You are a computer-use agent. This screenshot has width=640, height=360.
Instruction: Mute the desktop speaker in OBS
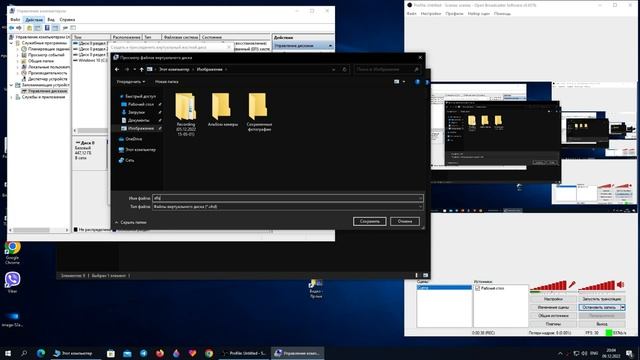pyautogui.click(x=621, y=284)
